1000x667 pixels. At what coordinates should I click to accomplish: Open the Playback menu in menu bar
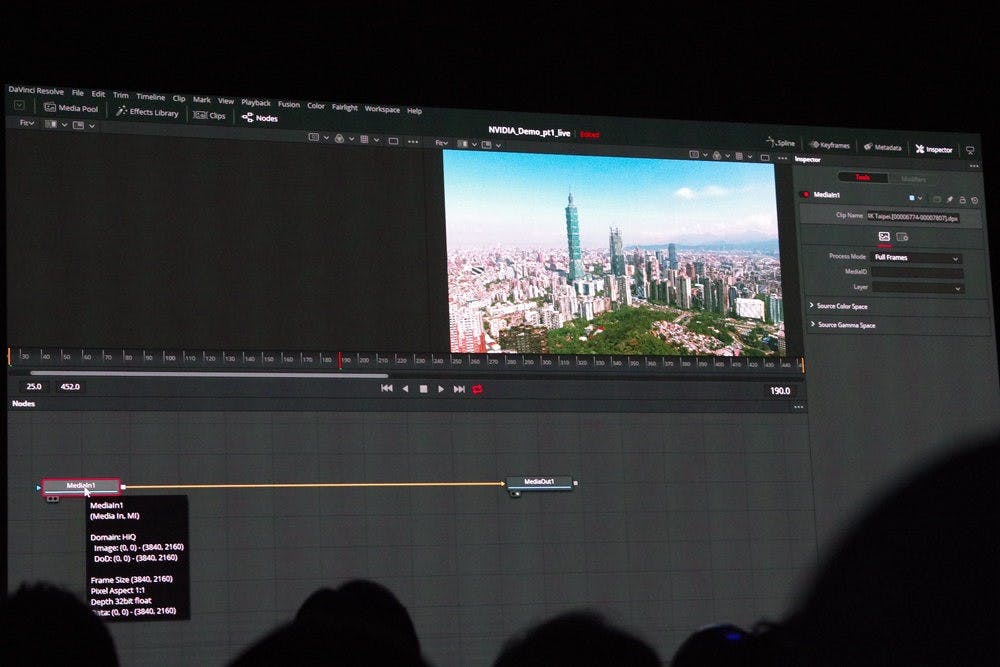(x=255, y=102)
